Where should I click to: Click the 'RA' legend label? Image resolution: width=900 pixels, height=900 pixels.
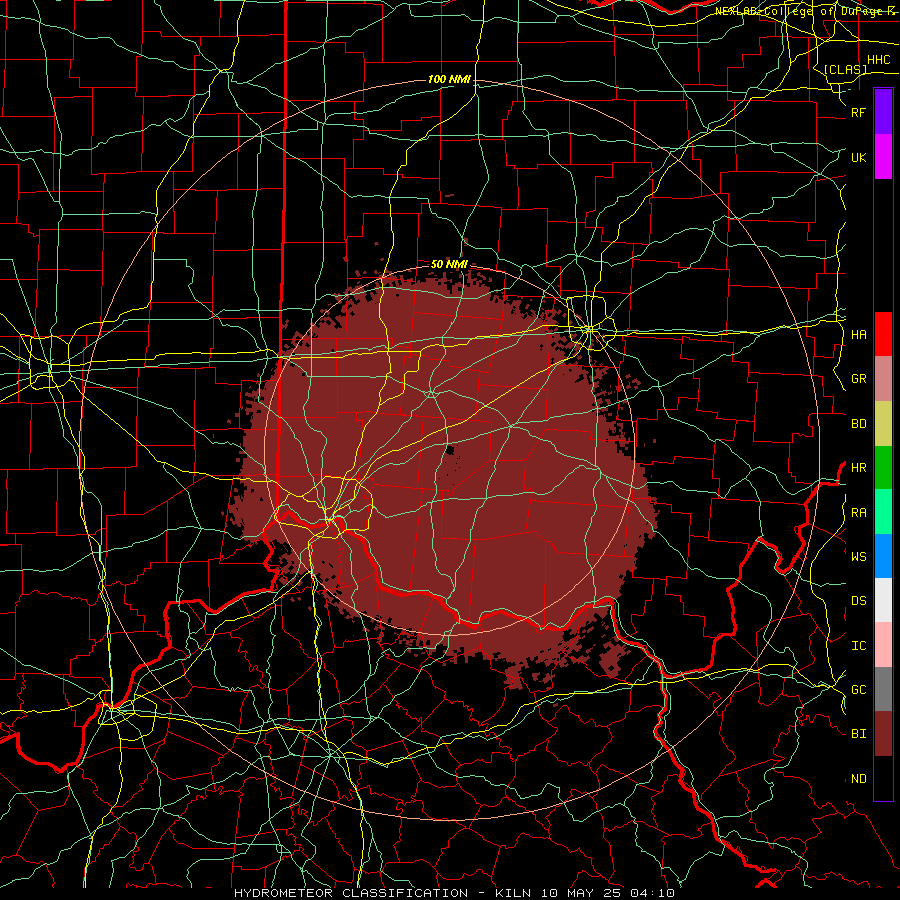point(858,512)
